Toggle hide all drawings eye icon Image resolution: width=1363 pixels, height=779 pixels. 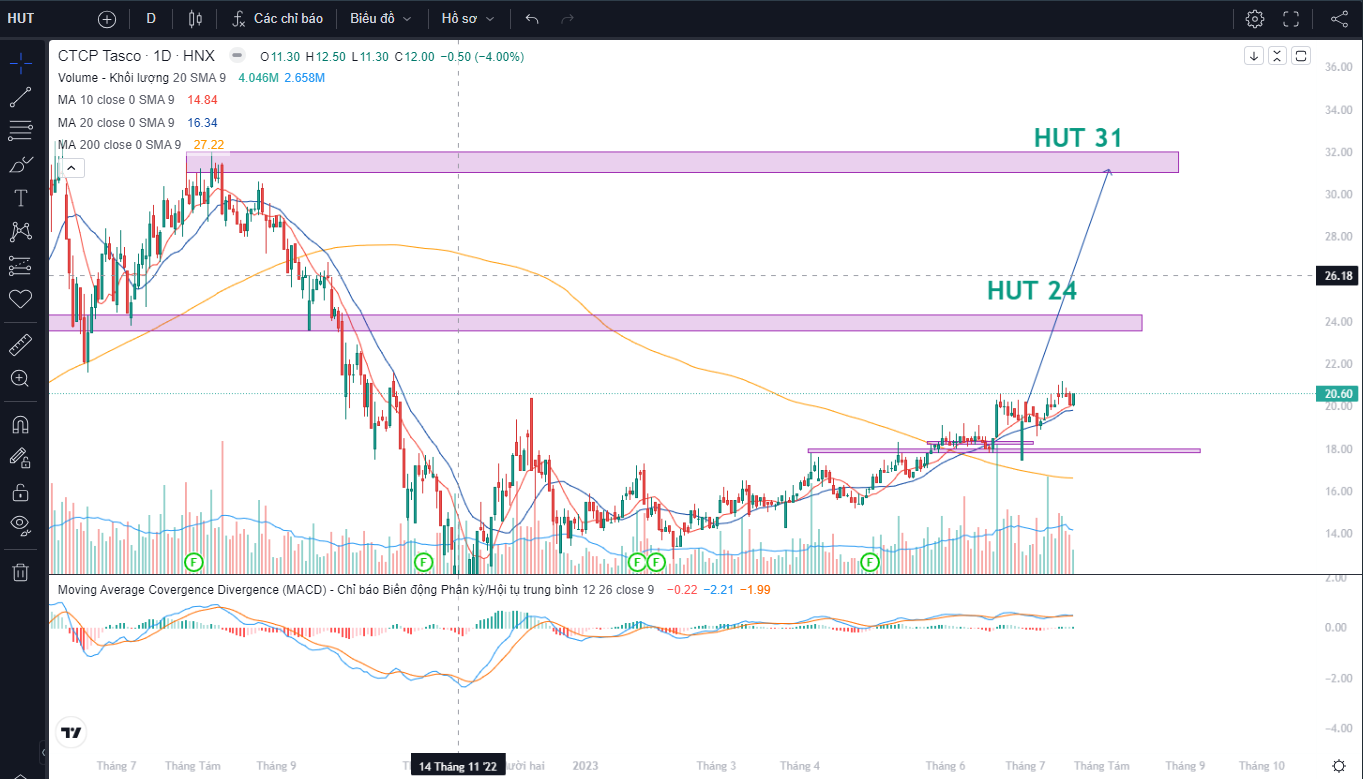click(x=20, y=524)
